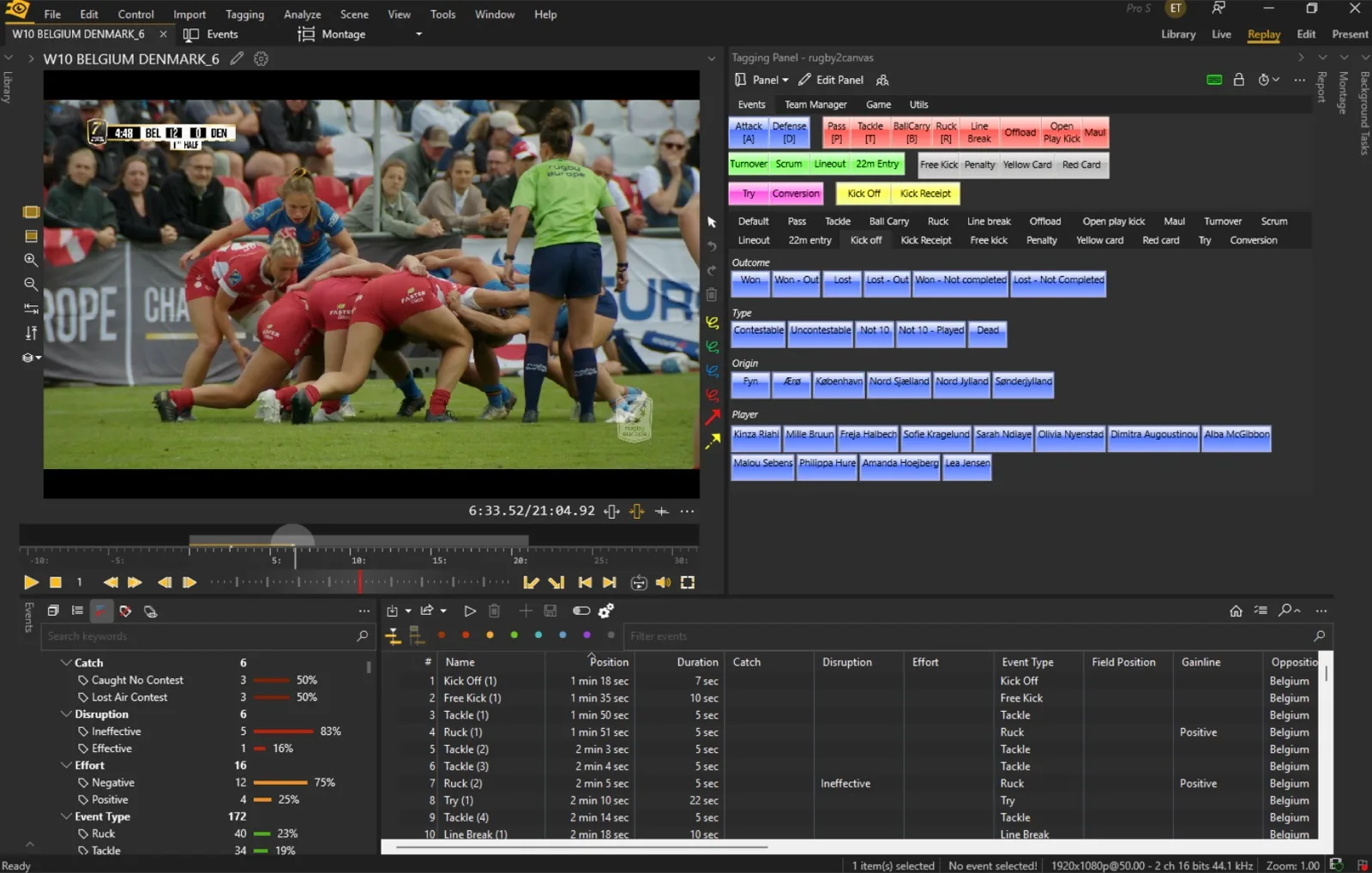Mute audio with the speaker icon
The image size is (1372, 873).
click(x=664, y=582)
